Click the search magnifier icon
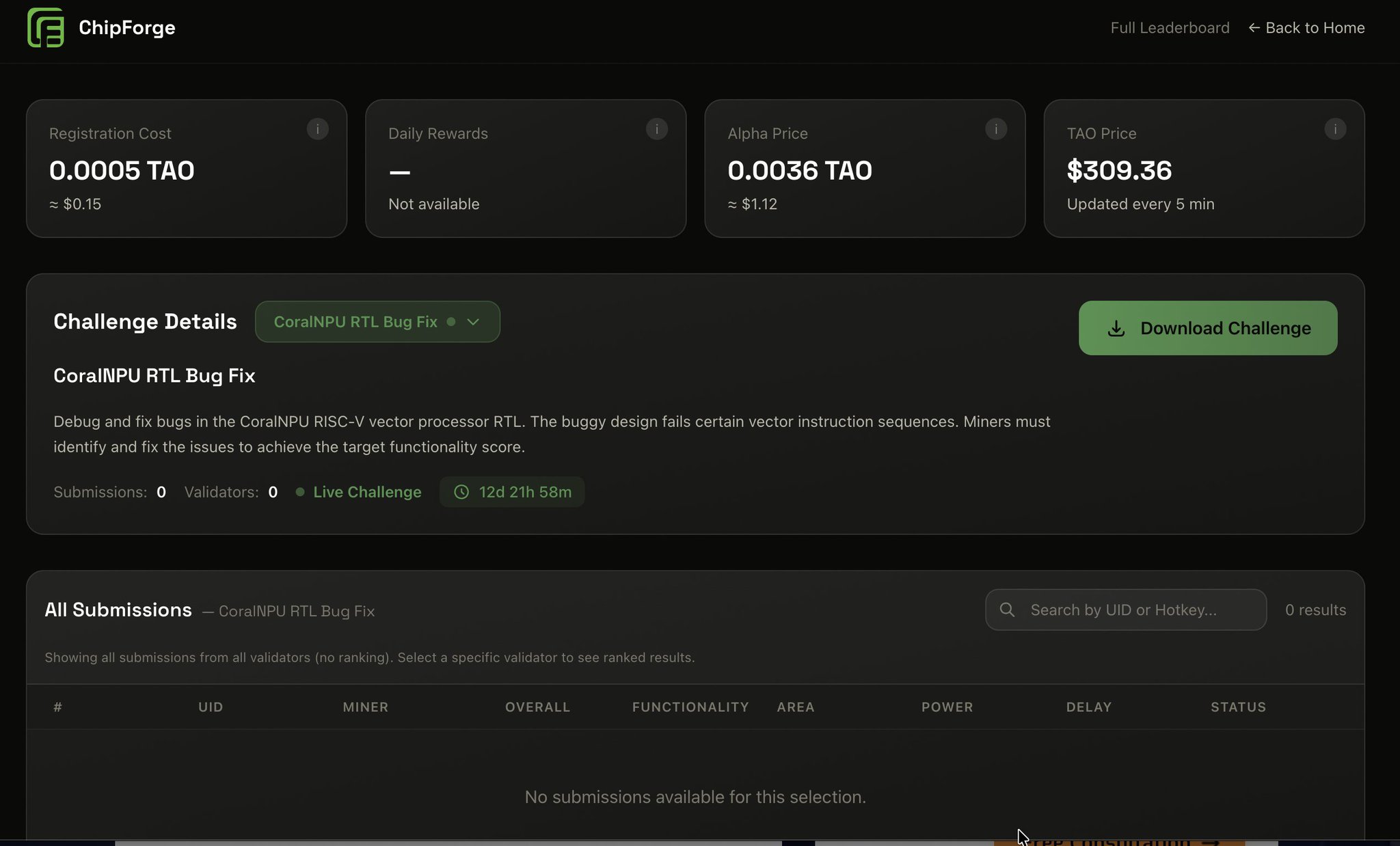 point(1007,610)
